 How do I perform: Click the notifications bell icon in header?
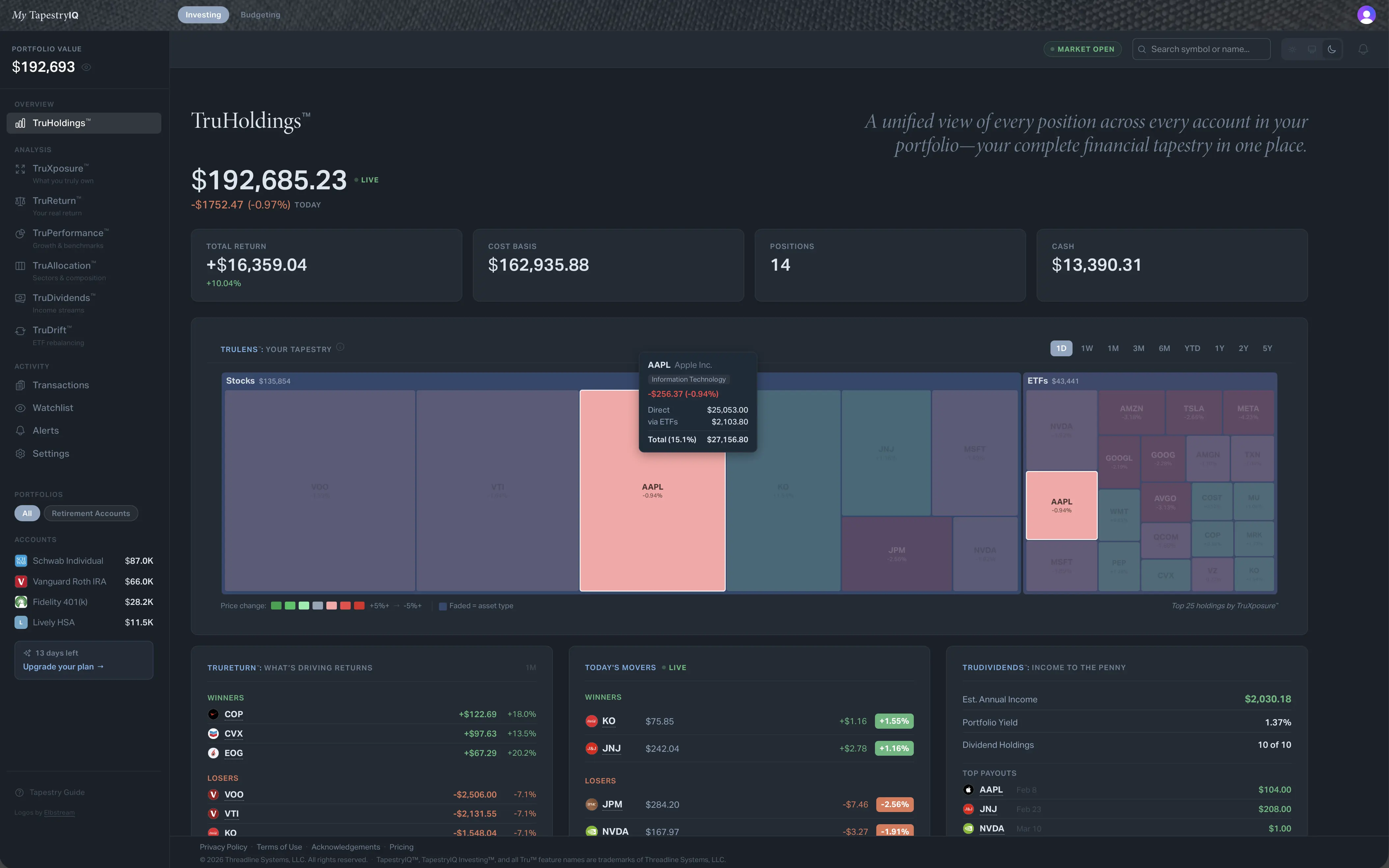[1363, 49]
